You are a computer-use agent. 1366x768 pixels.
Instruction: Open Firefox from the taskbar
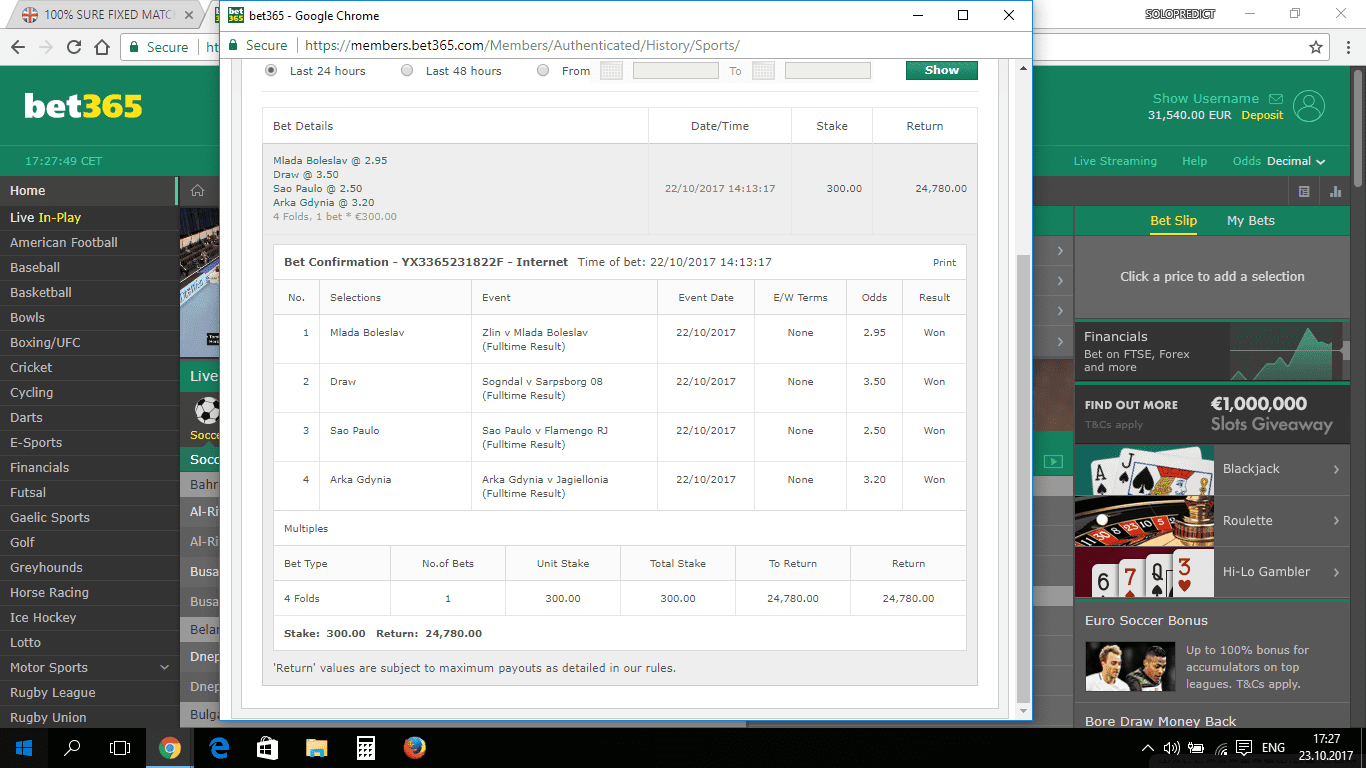414,747
